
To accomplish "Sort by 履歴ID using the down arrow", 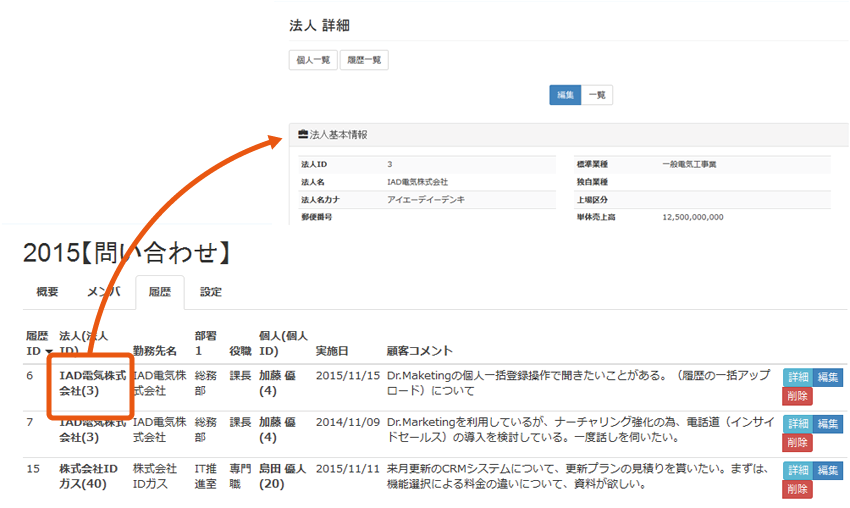I will click(49, 352).
